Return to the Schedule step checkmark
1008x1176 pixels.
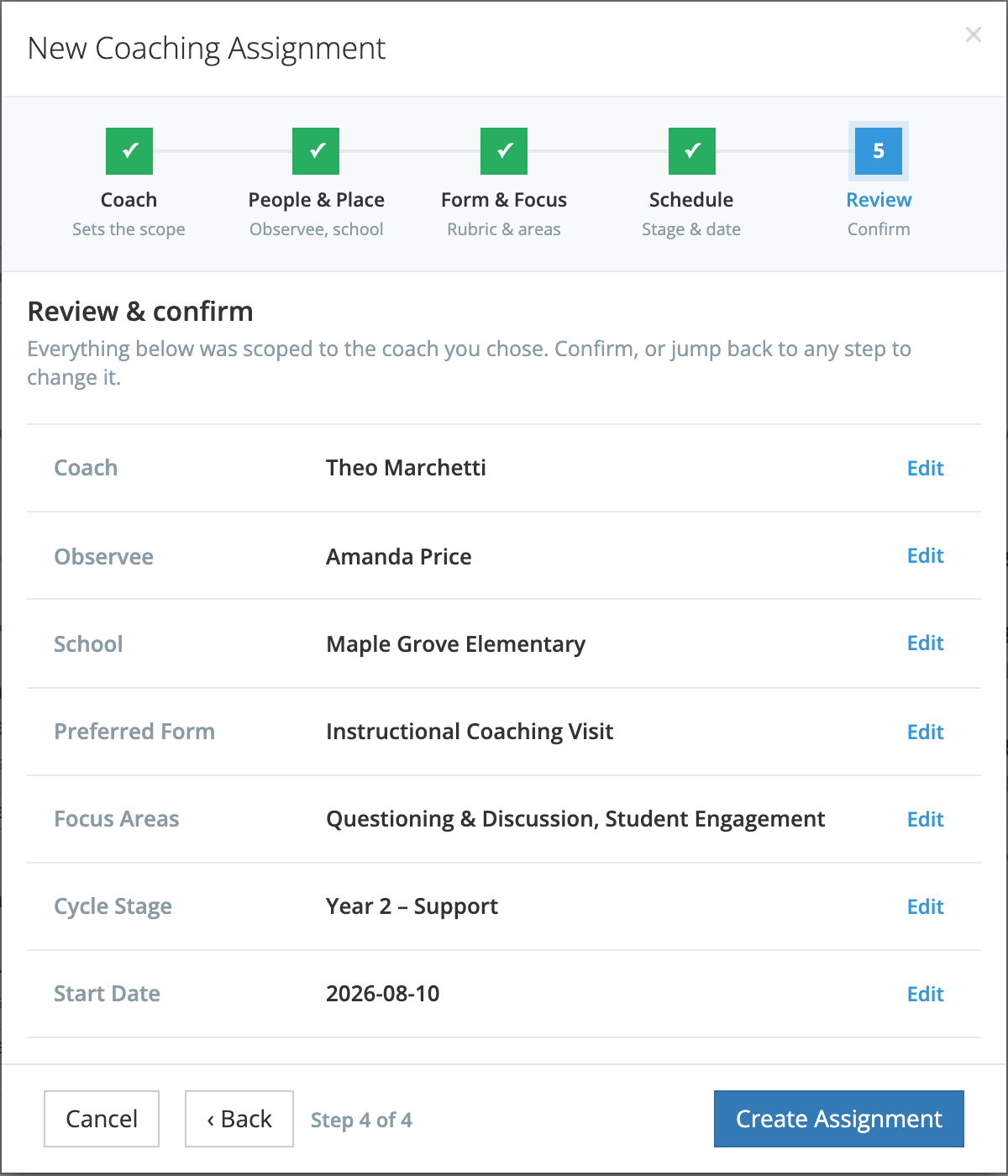tap(692, 151)
